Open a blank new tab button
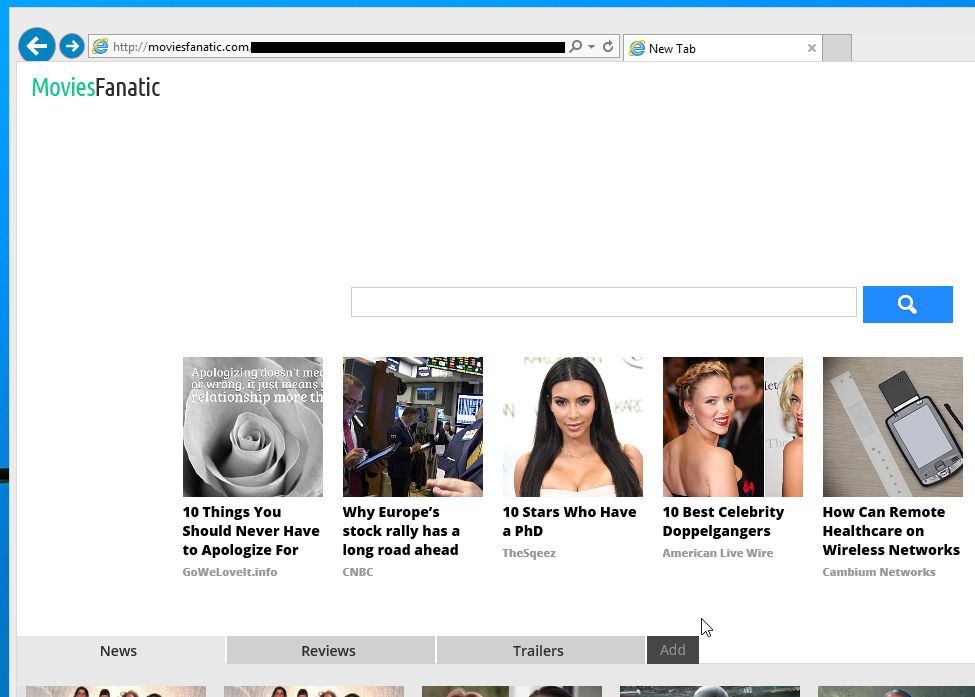The image size is (975, 697). [837, 48]
